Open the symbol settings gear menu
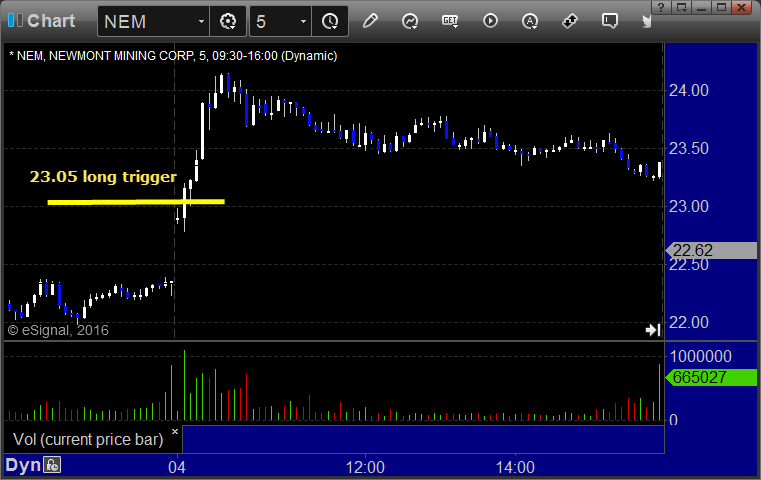The width and height of the screenshot is (761, 480). (228, 21)
